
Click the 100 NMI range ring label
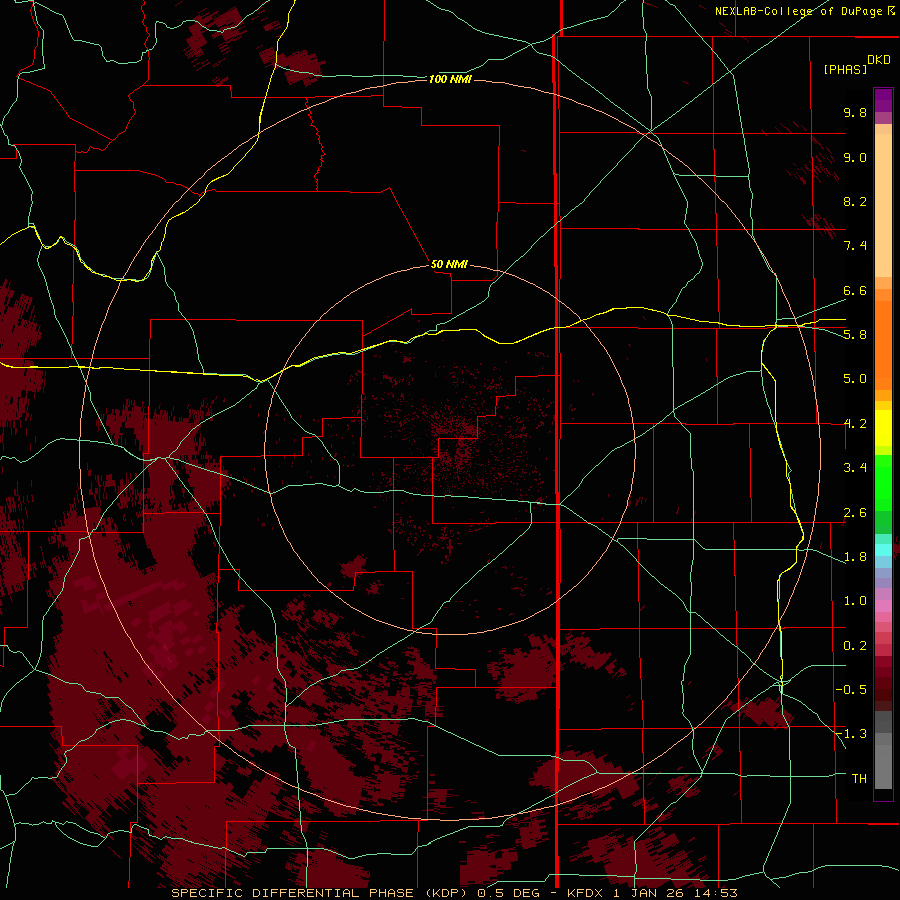click(450, 79)
